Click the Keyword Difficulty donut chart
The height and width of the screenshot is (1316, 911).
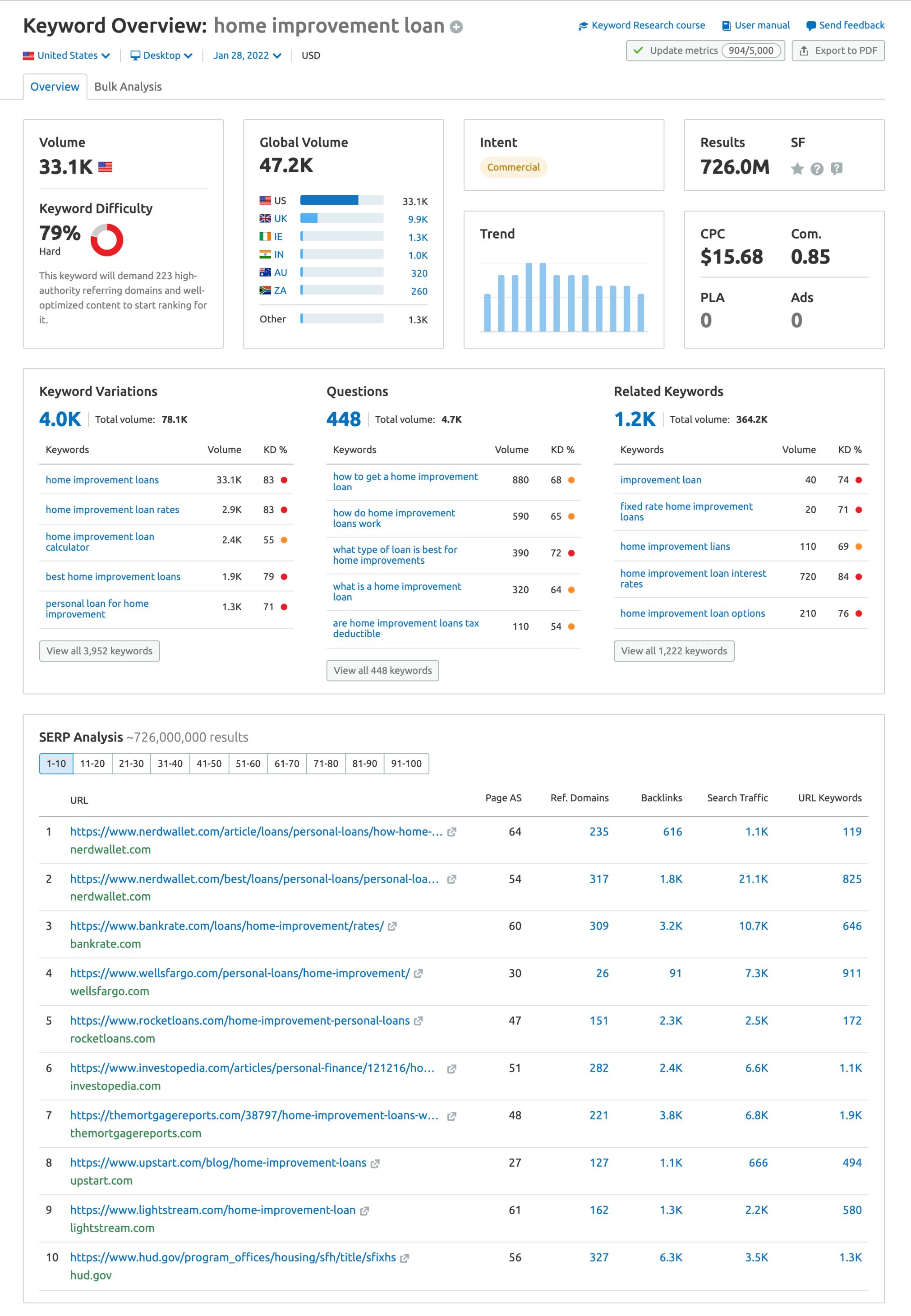pos(107,239)
